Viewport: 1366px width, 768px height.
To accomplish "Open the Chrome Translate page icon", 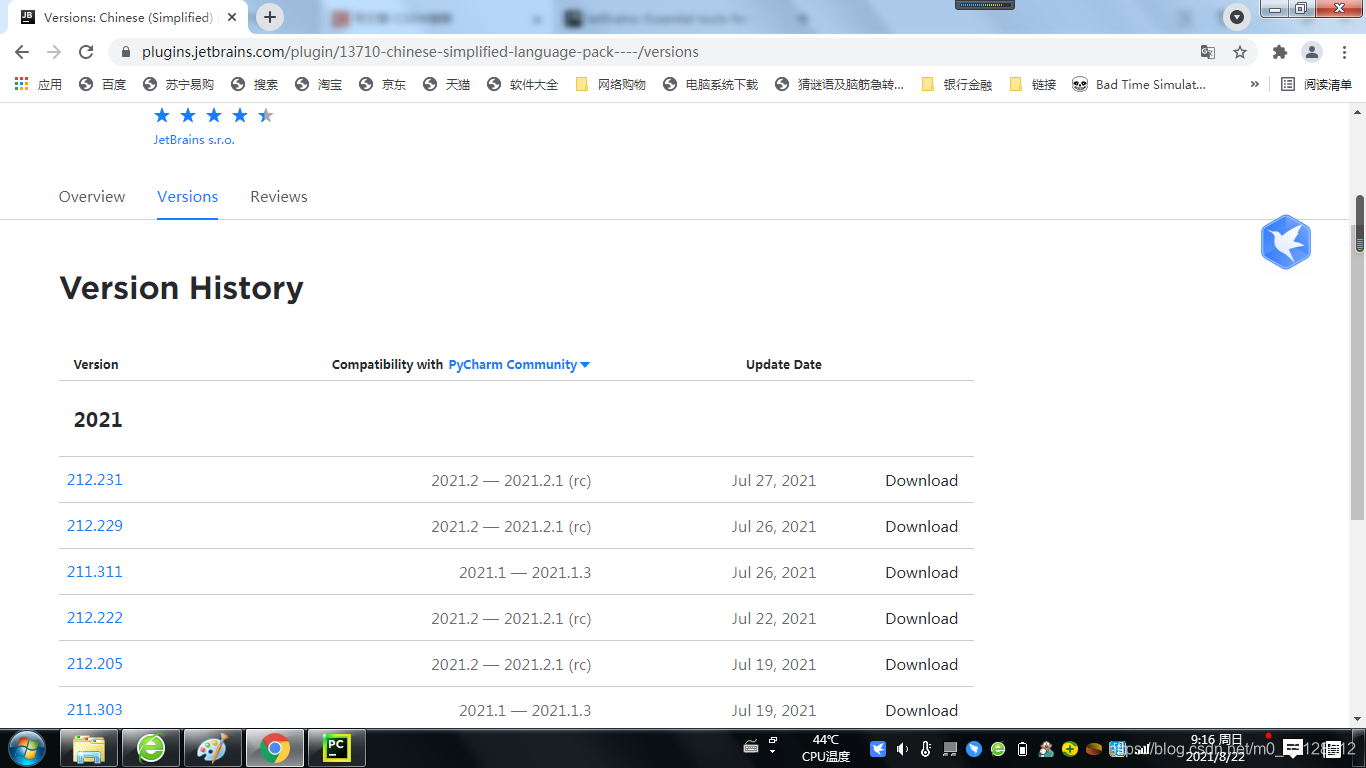I will (x=1208, y=52).
